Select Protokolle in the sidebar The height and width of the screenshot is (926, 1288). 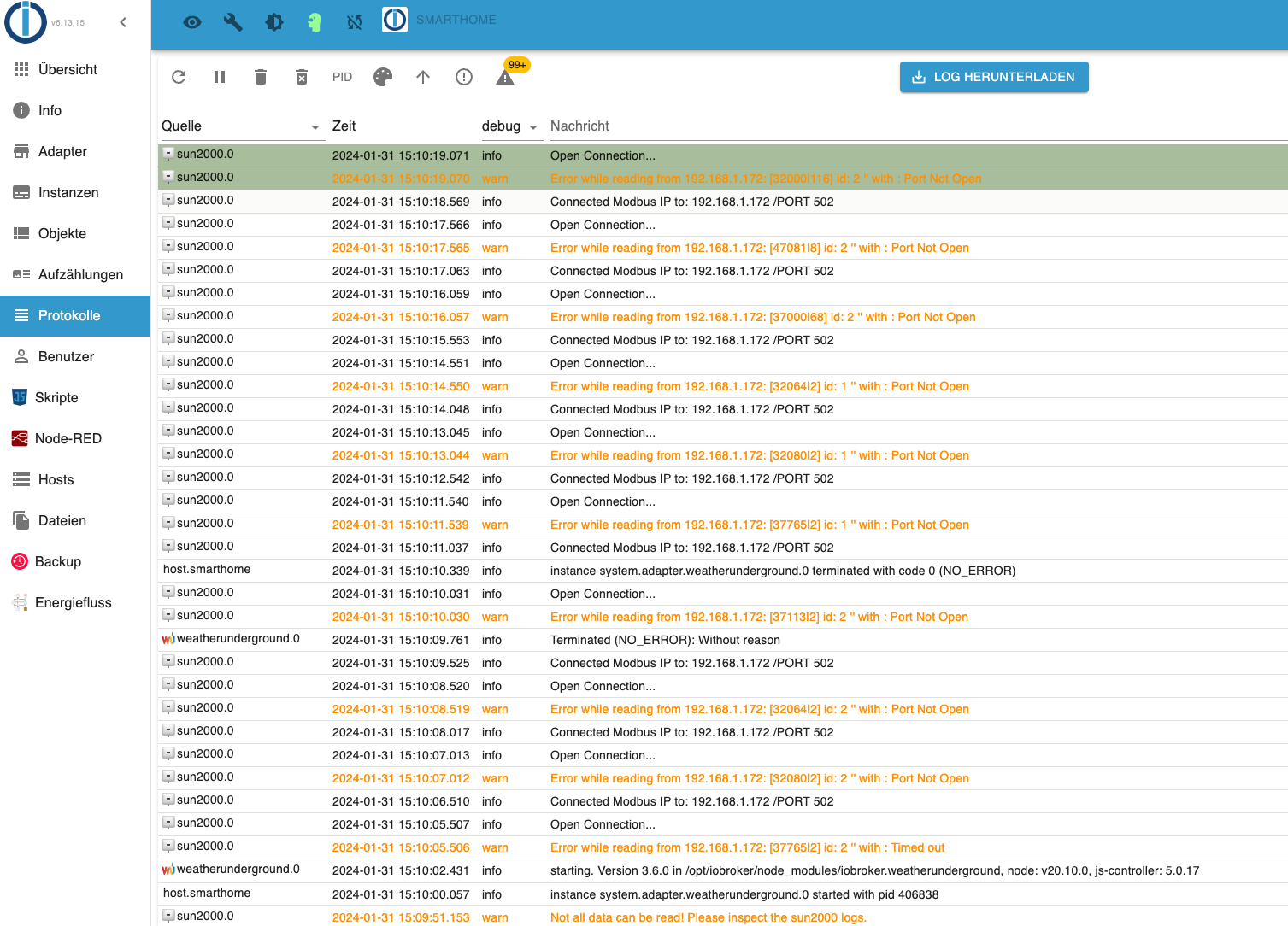click(75, 315)
